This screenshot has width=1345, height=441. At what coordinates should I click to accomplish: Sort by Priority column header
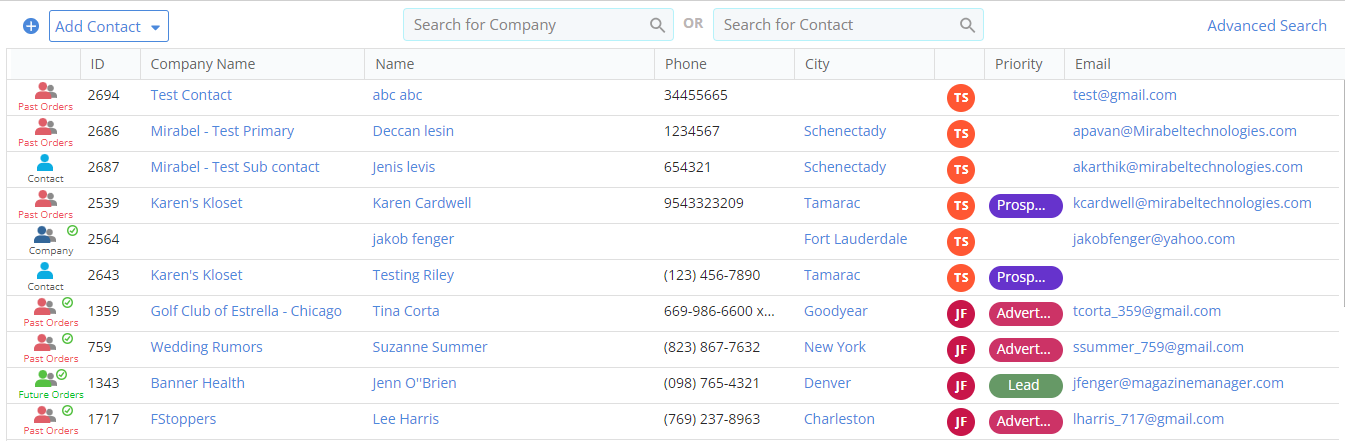[1018, 64]
